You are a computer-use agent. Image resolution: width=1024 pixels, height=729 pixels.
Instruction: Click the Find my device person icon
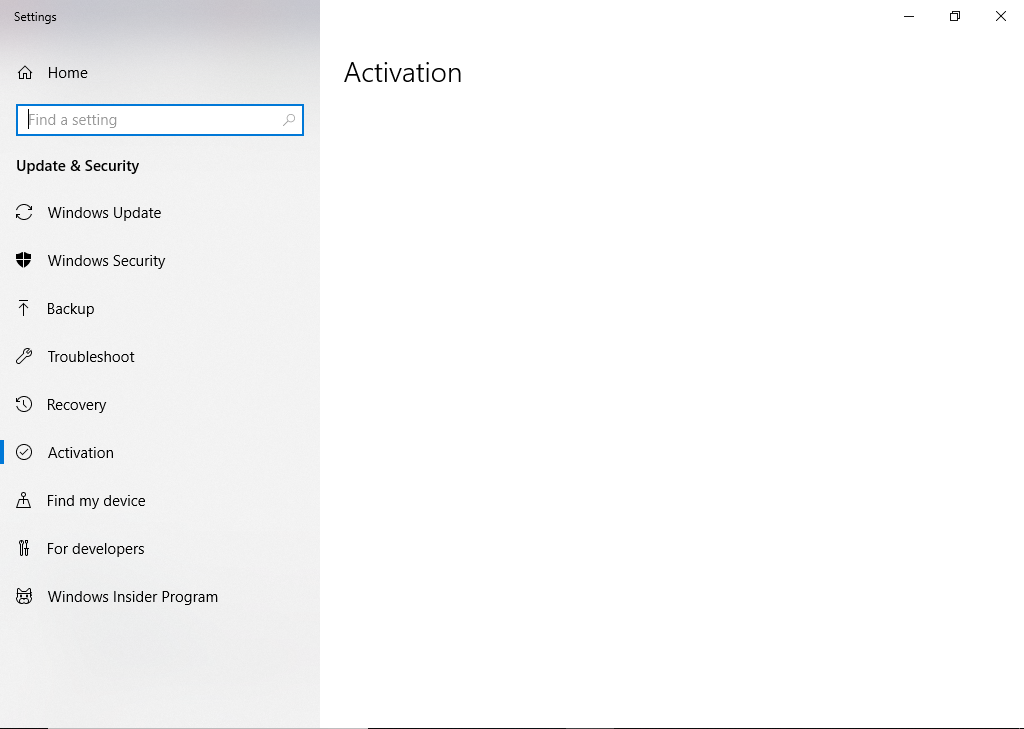(24, 500)
